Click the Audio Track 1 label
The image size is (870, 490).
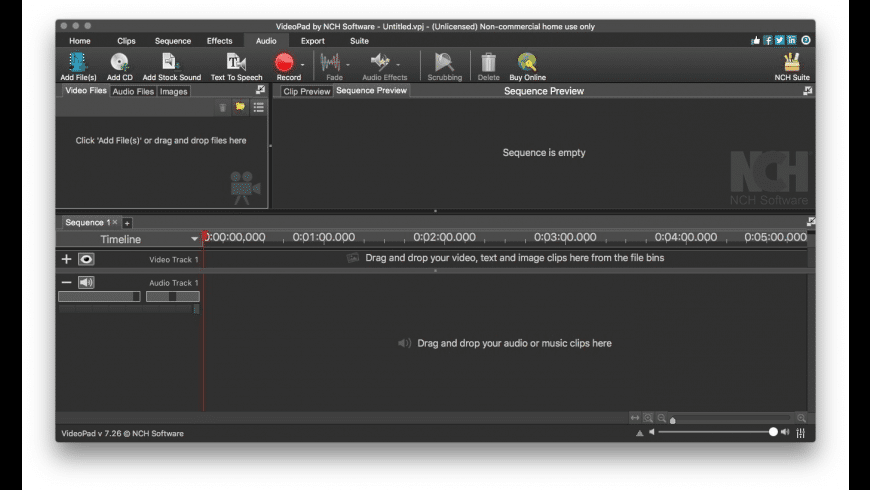coord(174,283)
